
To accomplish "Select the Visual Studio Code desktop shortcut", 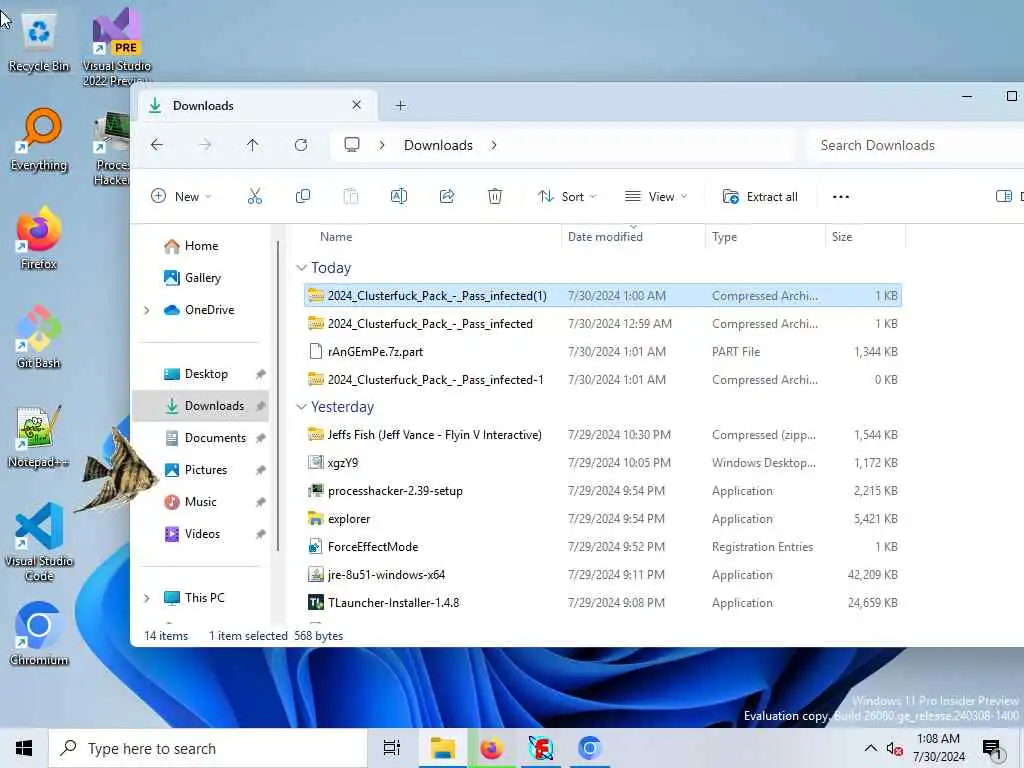I will click(39, 542).
